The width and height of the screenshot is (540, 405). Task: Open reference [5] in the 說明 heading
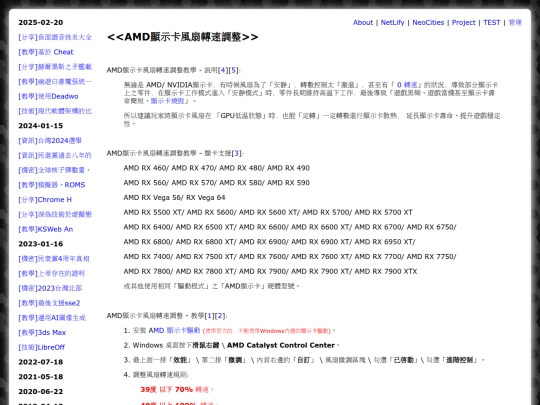(233, 70)
